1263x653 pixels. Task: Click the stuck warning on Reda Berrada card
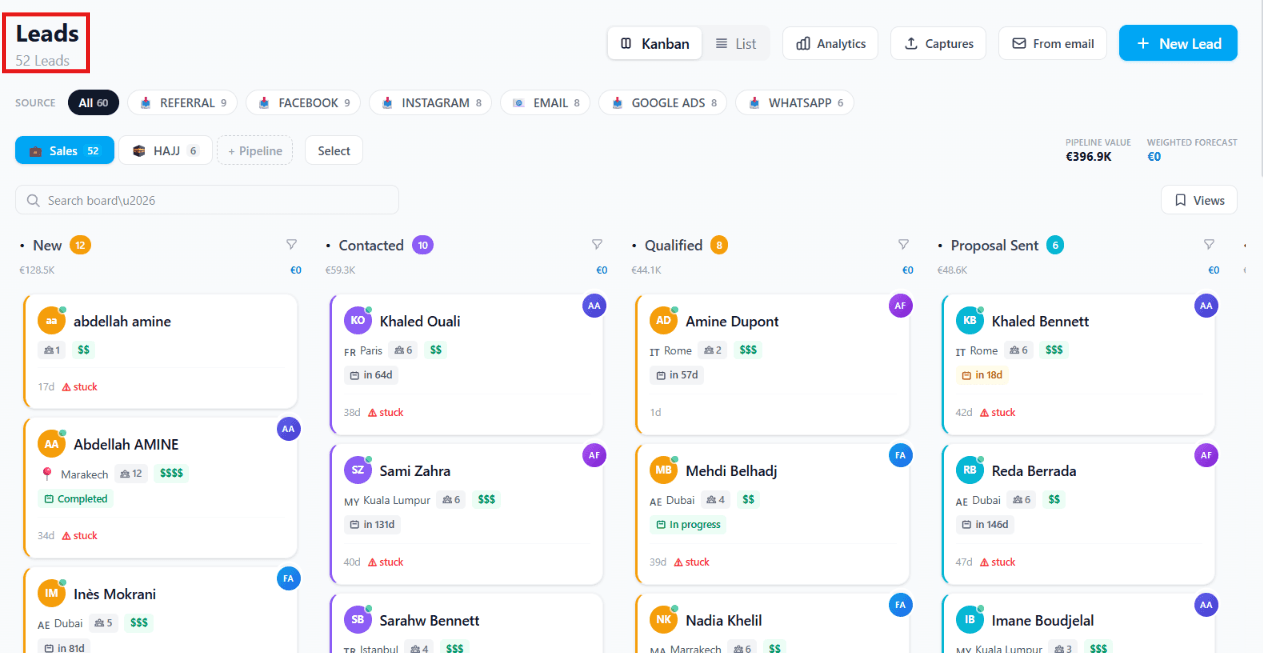coord(998,562)
